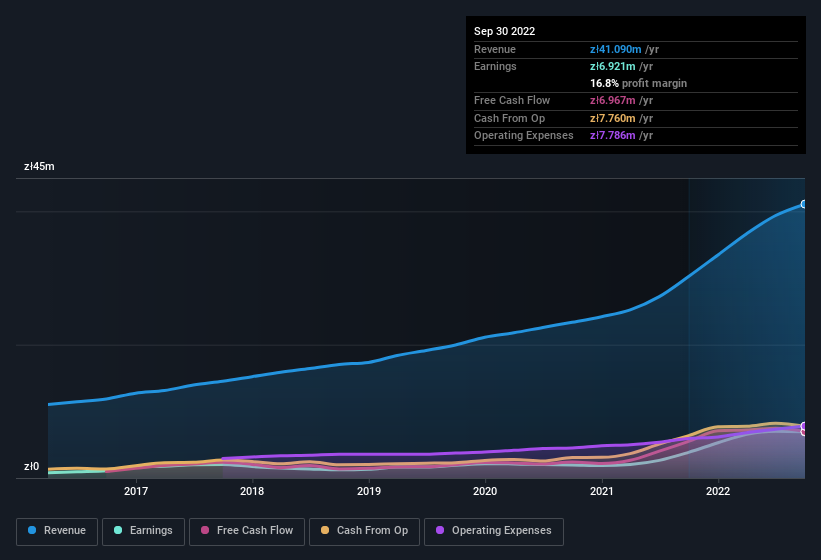Click the 2022 x-axis label
This screenshot has height=560, width=821.
tap(718, 491)
